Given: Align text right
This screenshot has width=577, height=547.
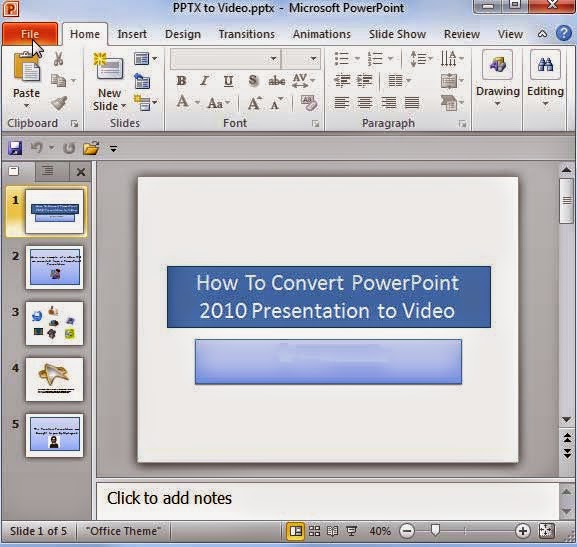Looking at the screenshot, I should [389, 103].
